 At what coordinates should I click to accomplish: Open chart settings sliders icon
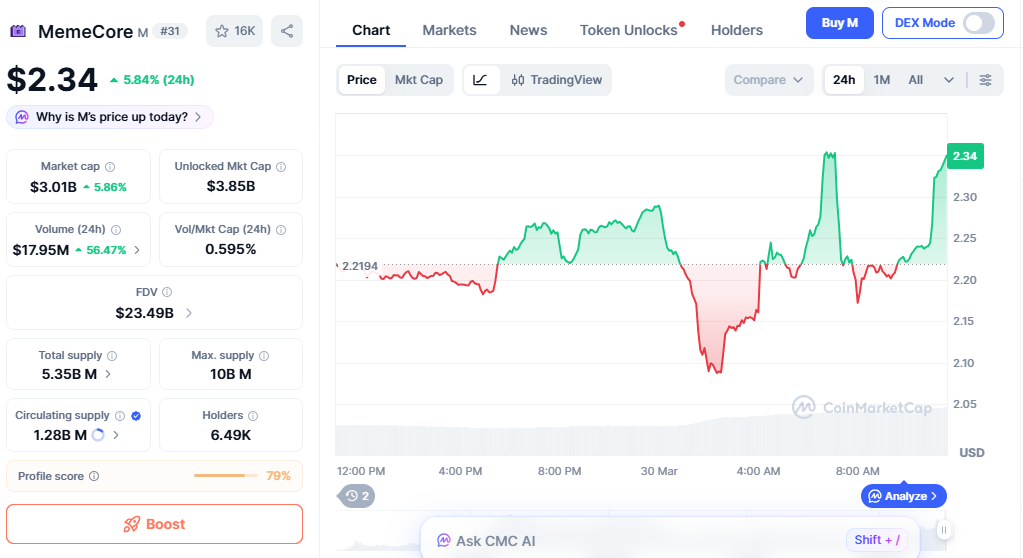(x=986, y=80)
